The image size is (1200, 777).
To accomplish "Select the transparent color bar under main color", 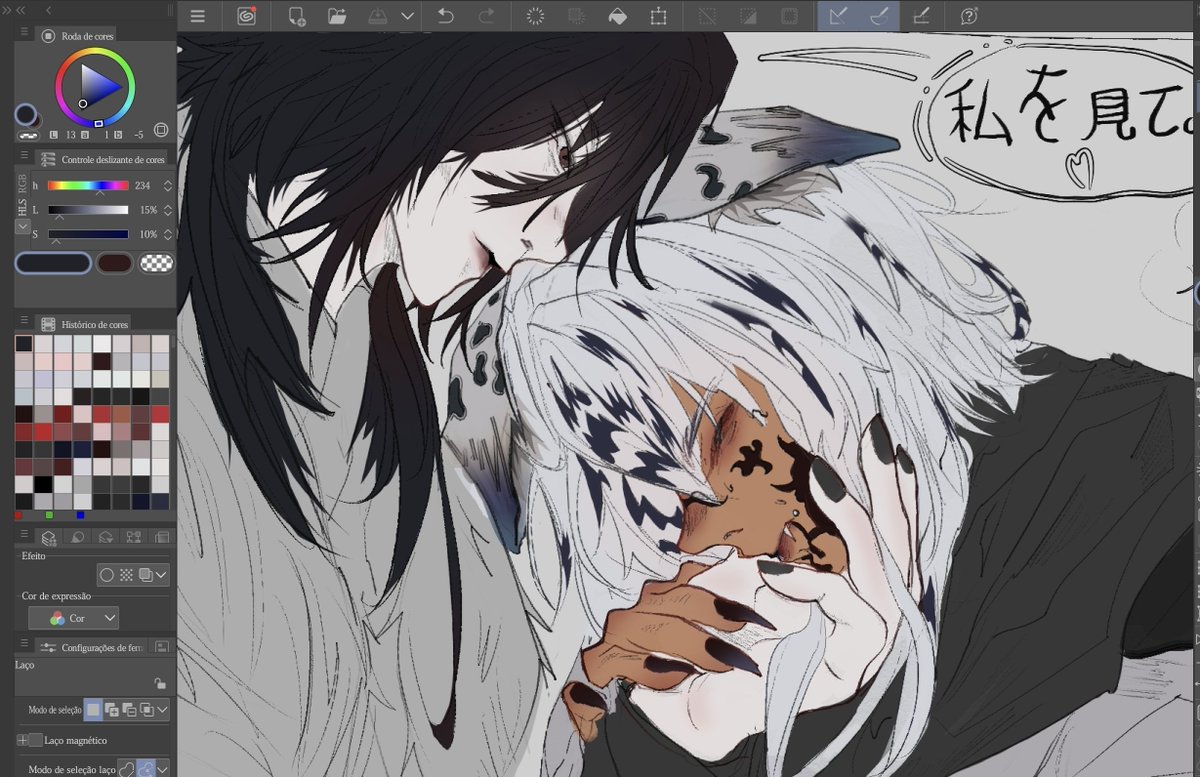I will (x=28, y=133).
